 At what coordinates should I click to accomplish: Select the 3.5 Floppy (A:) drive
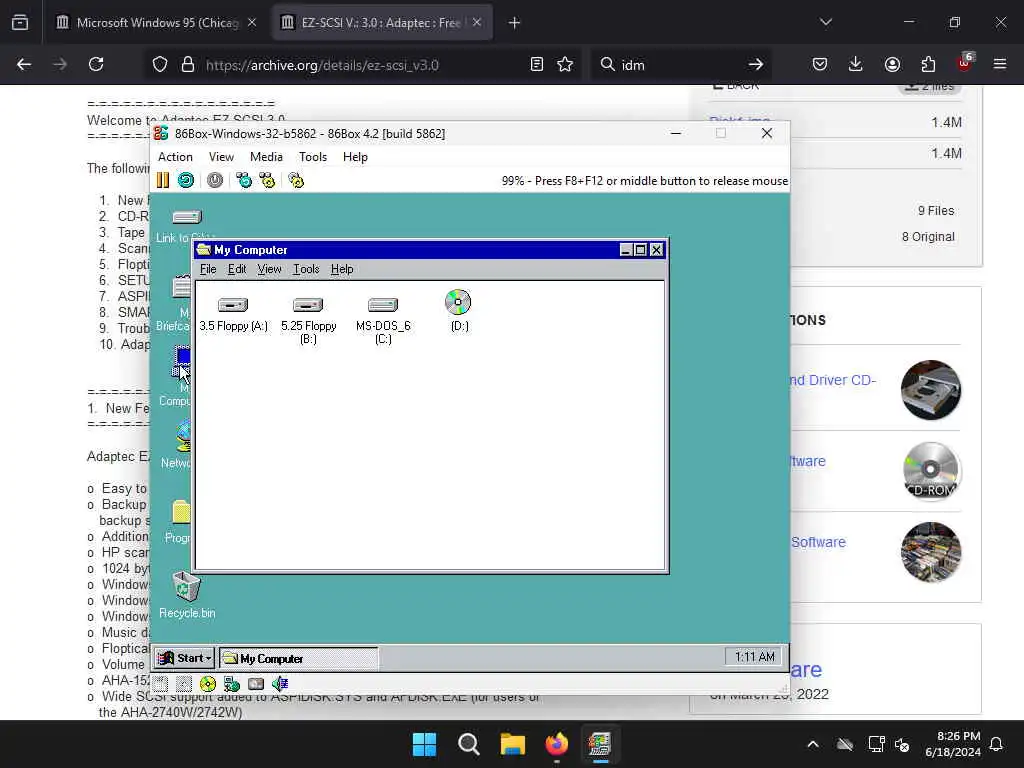[233, 313]
